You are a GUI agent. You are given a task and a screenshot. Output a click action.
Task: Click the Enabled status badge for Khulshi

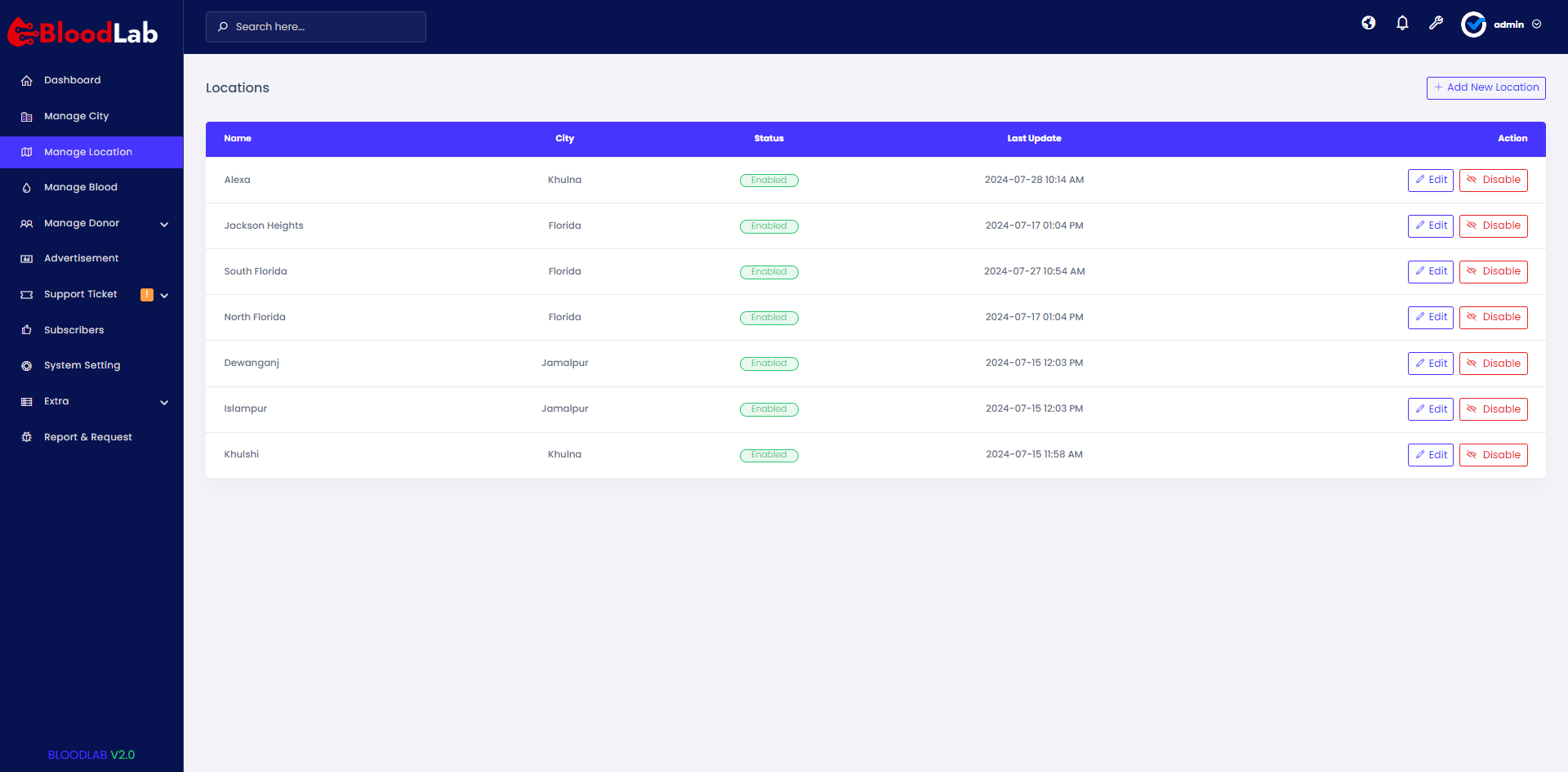(x=768, y=455)
